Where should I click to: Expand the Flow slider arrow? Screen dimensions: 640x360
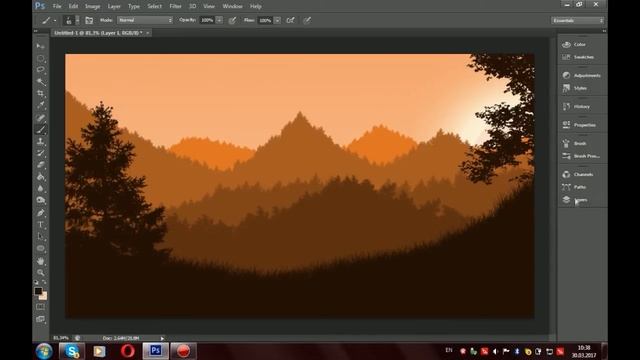tap(277, 20)
